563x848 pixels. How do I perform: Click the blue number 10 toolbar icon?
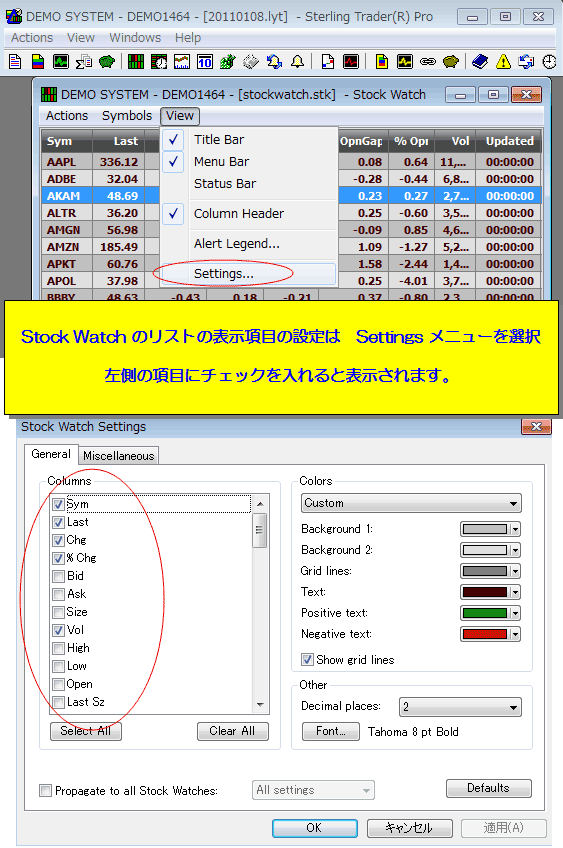(x=204, y=62)
